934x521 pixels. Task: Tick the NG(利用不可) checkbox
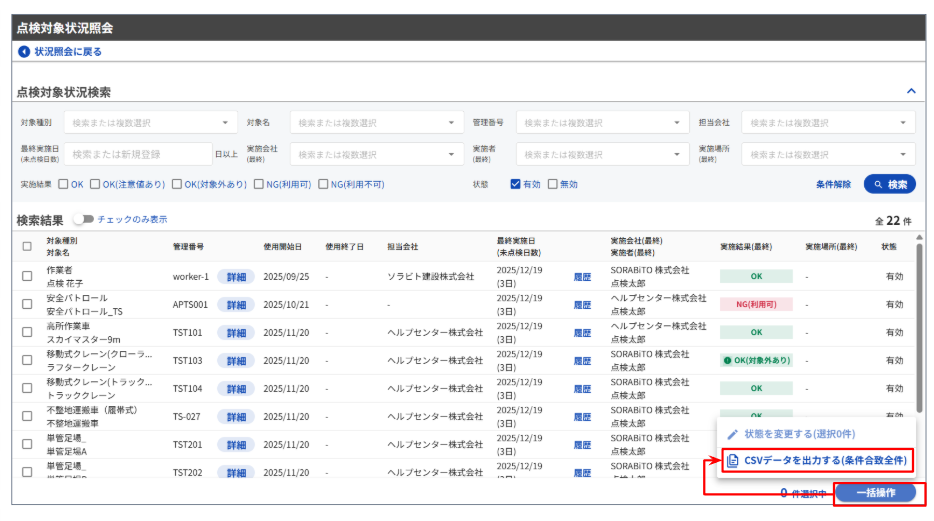point(323,185)
